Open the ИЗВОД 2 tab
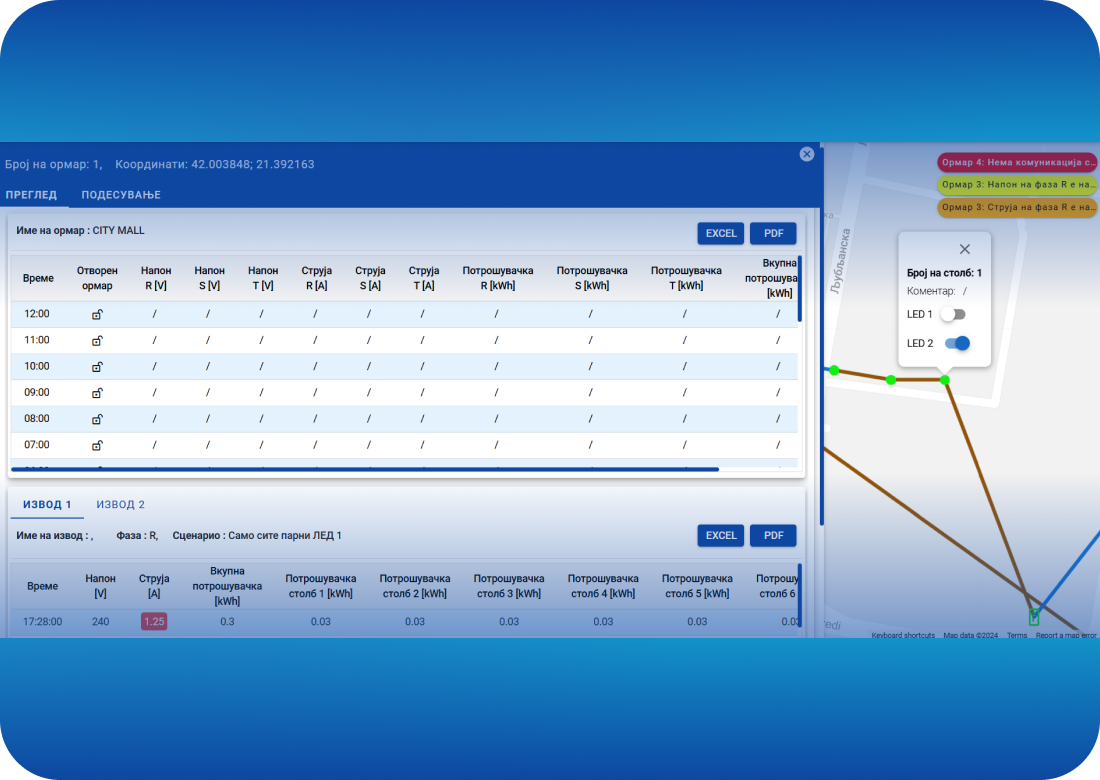Screen dimensions: 1100x780 120,505
